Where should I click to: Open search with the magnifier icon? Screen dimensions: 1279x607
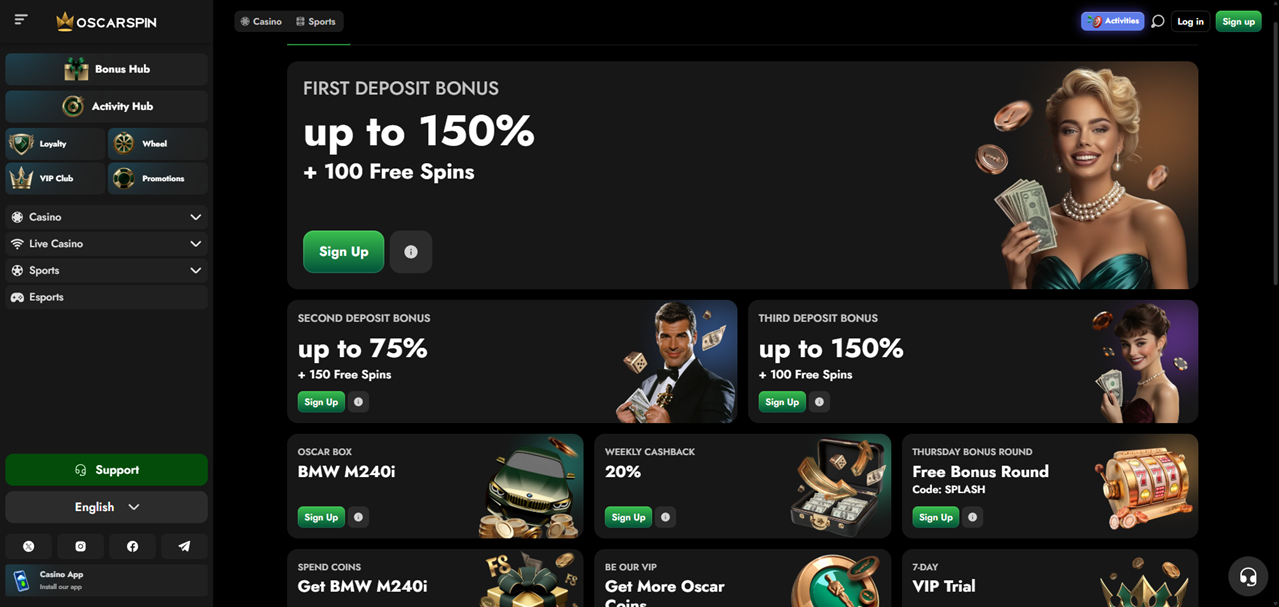[1157, 19]
